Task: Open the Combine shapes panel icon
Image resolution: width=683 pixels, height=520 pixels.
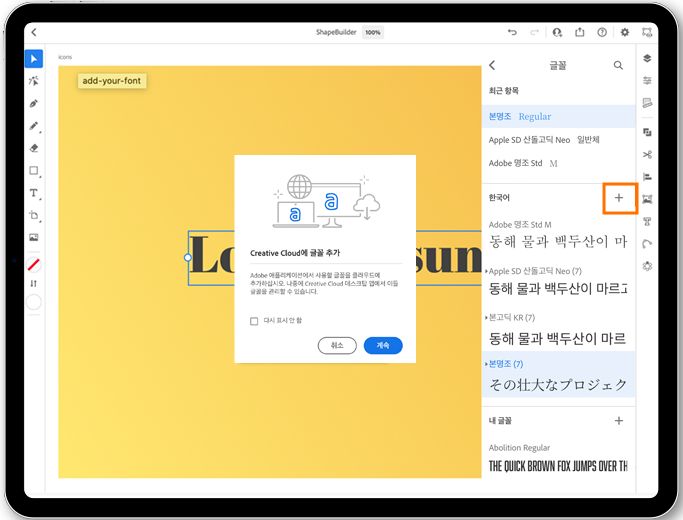Action: click(x=647, y=132)
